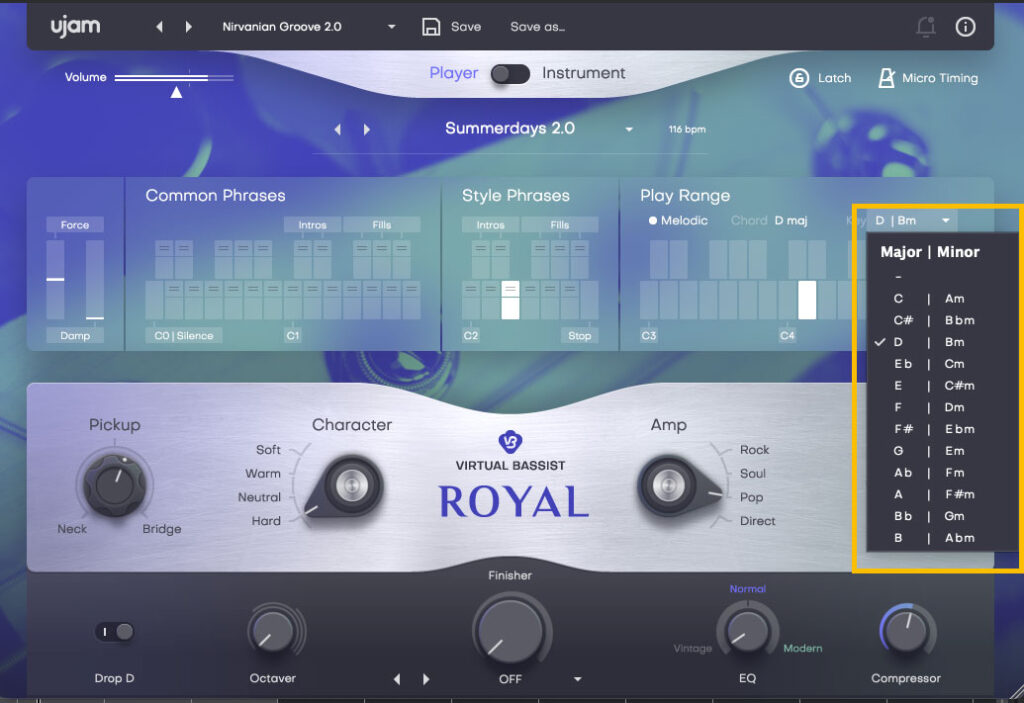Click the Virtual Bassist shield logo

click(x=510, y=442)
